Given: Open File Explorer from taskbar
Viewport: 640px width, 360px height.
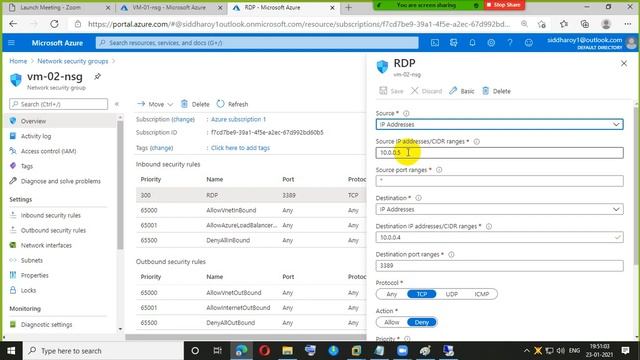Looking at the screenshot, I should tap(287, 351).
